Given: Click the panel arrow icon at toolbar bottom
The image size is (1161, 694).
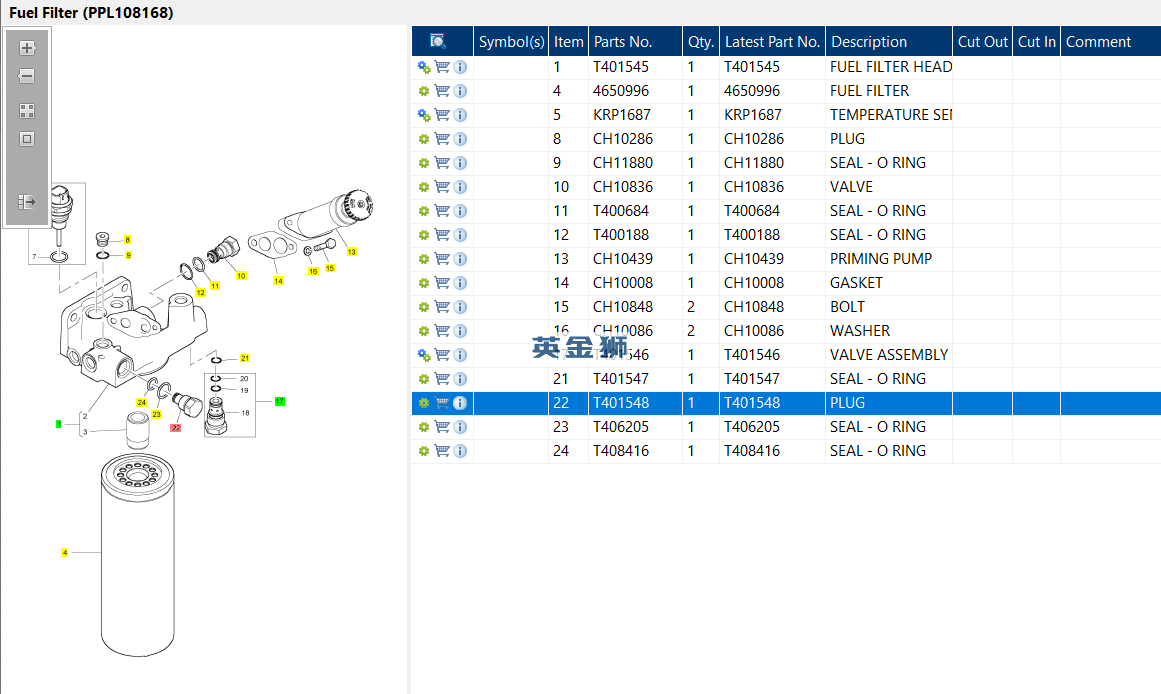Looking at the screenshot, I should coord(27,201).
